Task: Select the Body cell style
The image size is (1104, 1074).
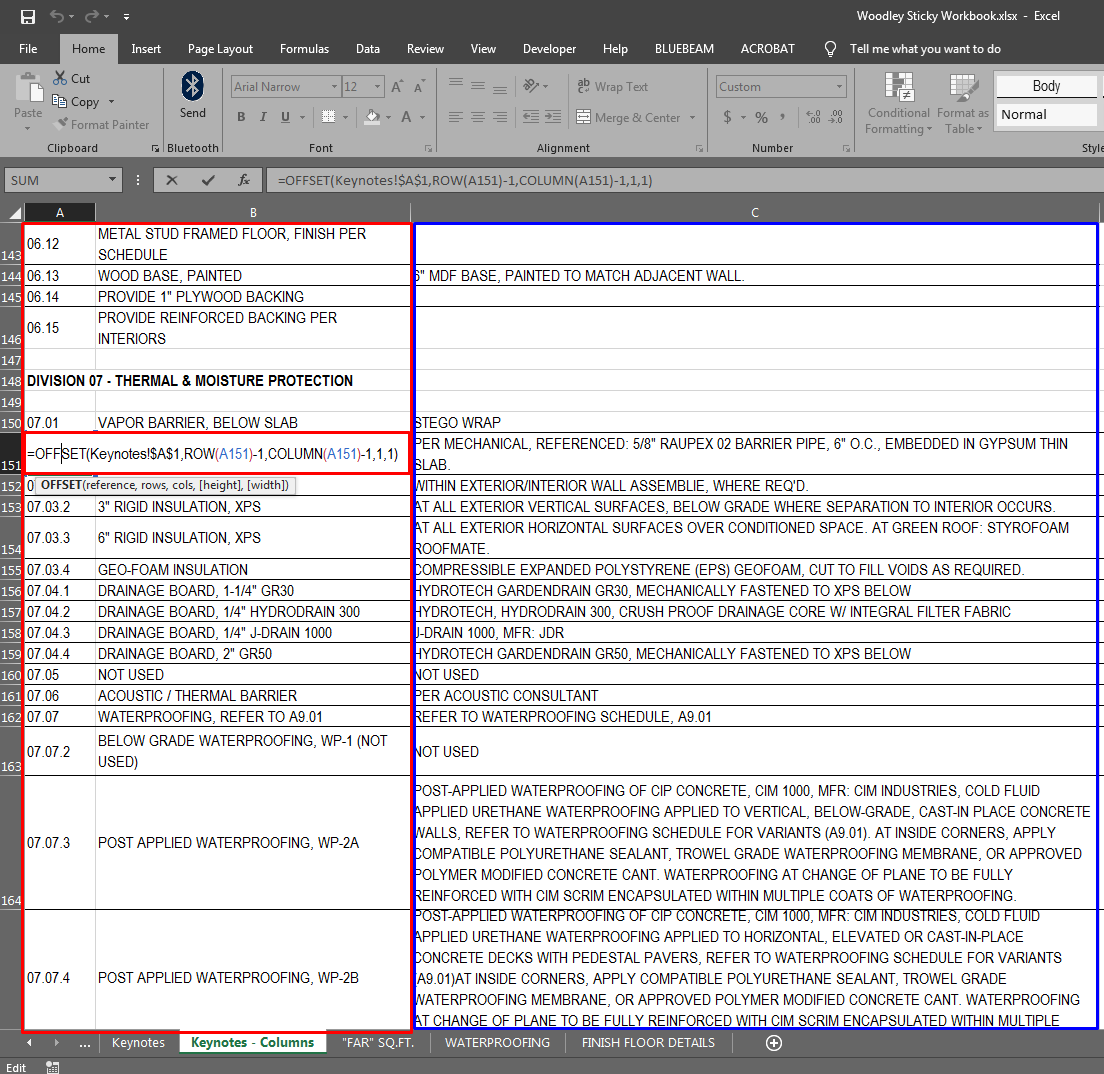Action: [1046, 86]
